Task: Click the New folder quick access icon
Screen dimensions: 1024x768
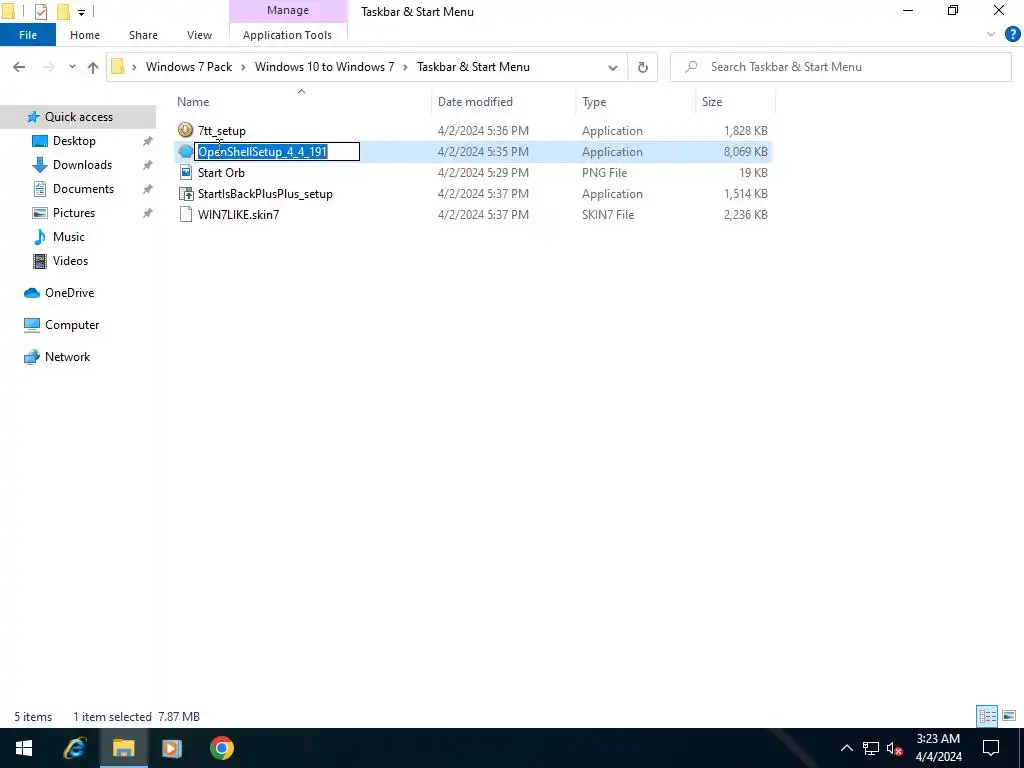Action: tap(63, 11)
